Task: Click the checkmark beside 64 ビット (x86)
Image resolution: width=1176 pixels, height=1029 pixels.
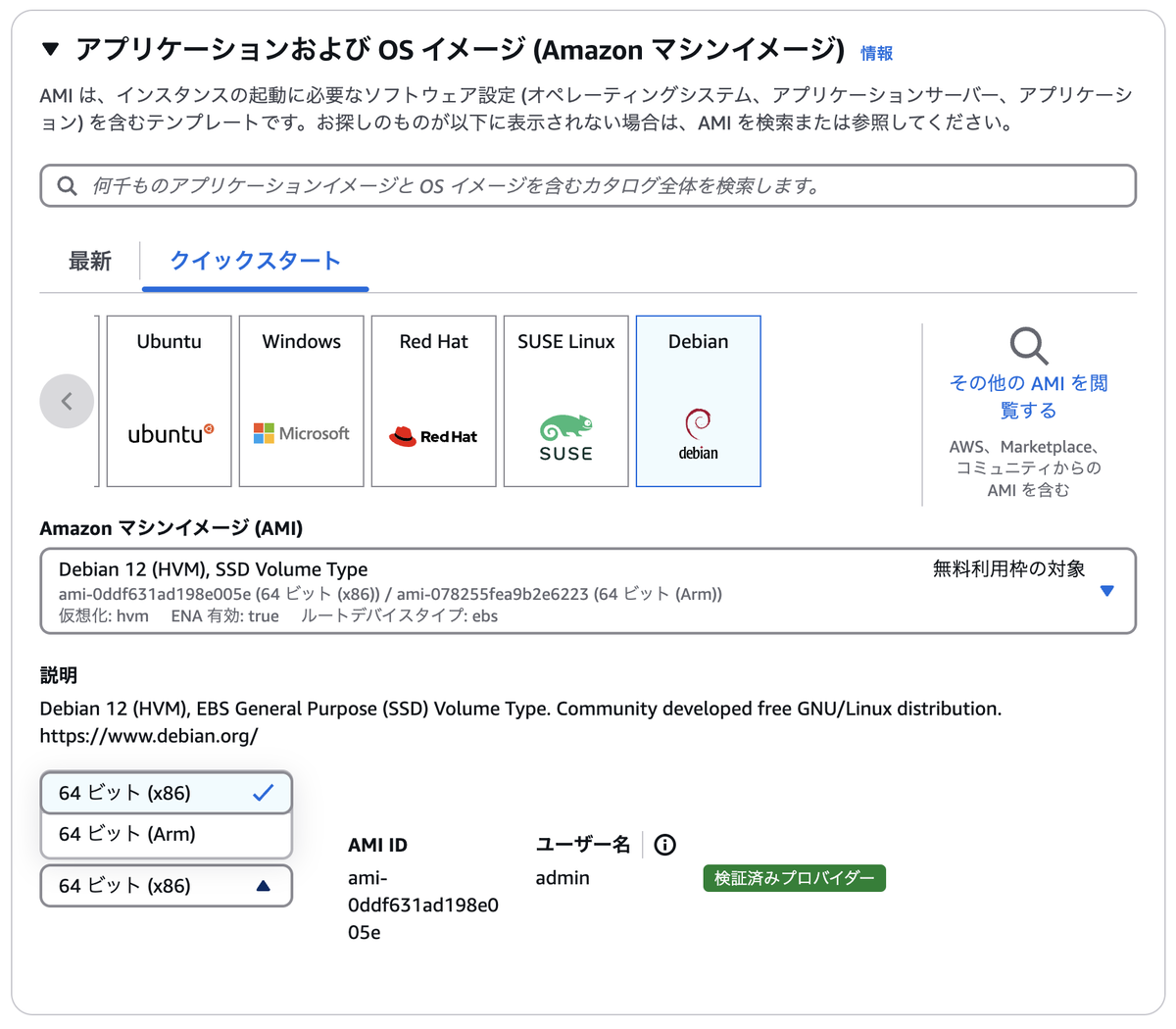Action: 263,793
